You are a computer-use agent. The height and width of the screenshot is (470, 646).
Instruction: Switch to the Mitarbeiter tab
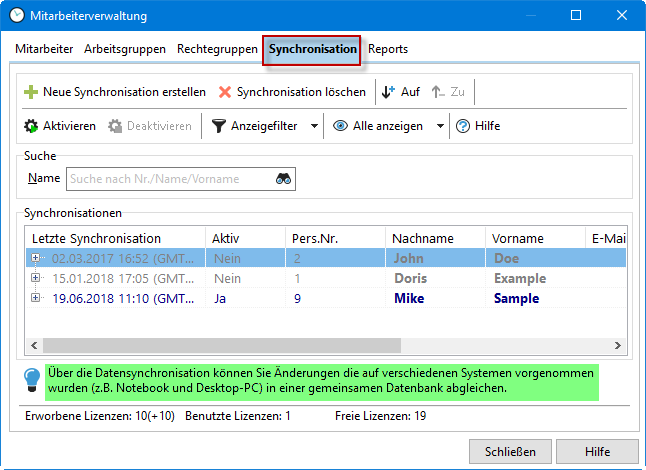(x=45, y=49)
